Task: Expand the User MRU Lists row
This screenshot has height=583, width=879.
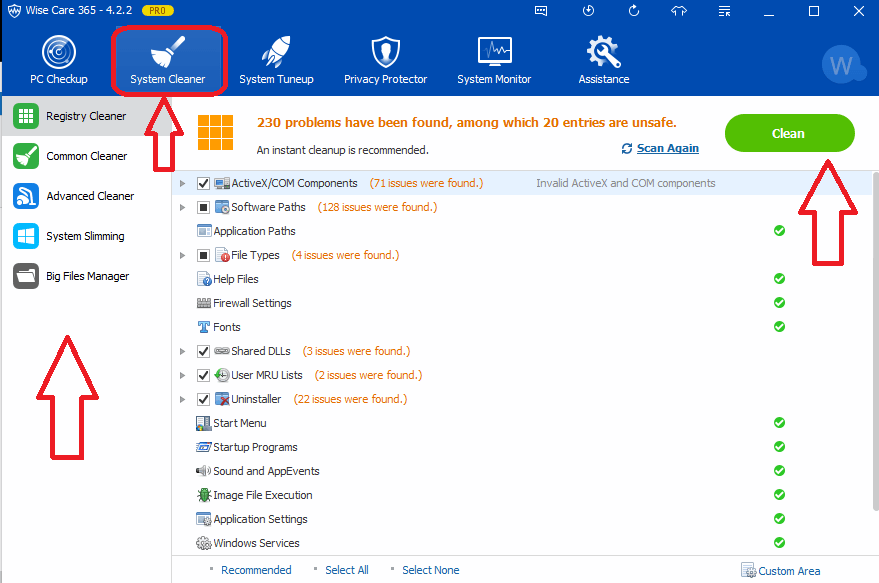Action: pyautogui.click(x=182, y=376)
